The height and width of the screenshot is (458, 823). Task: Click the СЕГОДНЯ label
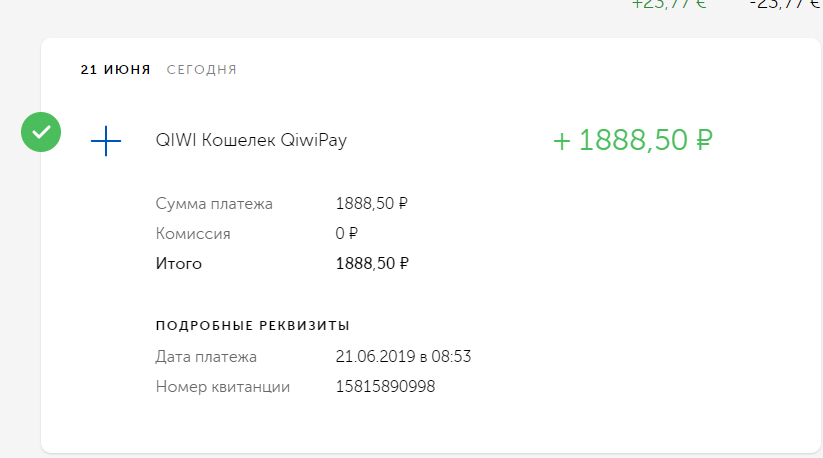pyautogui.click(x=202, y=70)
